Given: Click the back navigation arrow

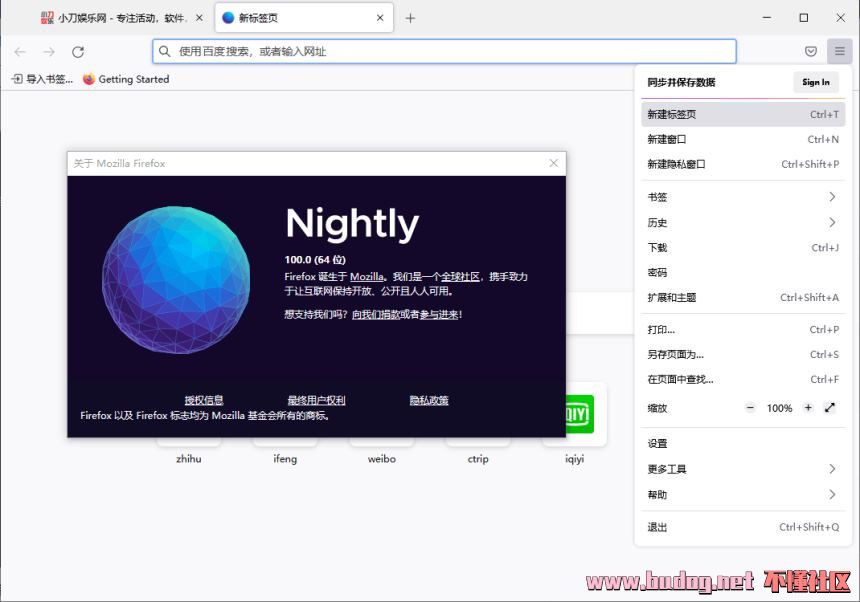Looking at the screenshot, I should click(20, 52).
